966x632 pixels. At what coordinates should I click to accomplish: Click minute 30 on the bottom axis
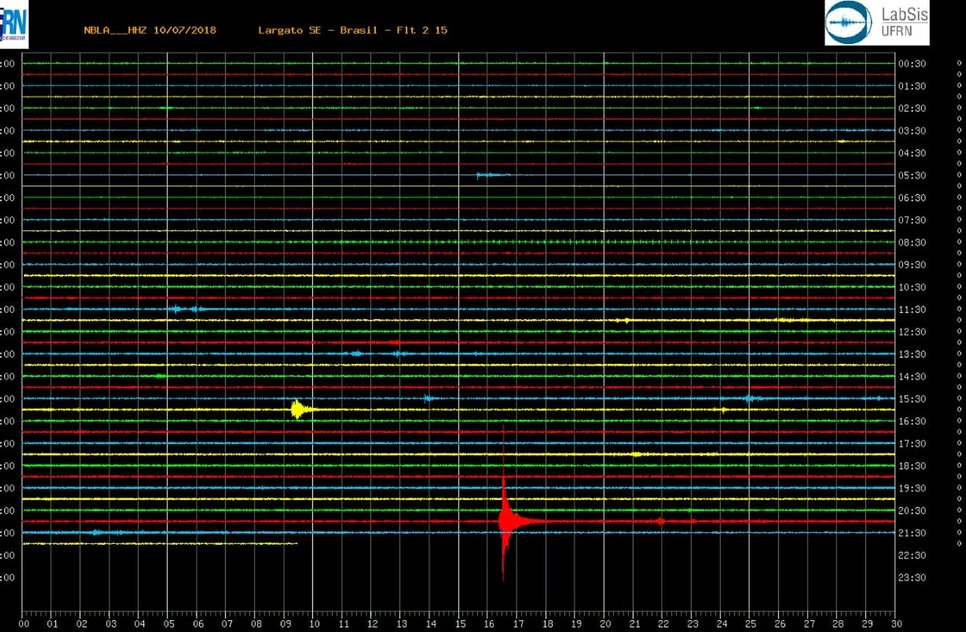tap(895, 624)
